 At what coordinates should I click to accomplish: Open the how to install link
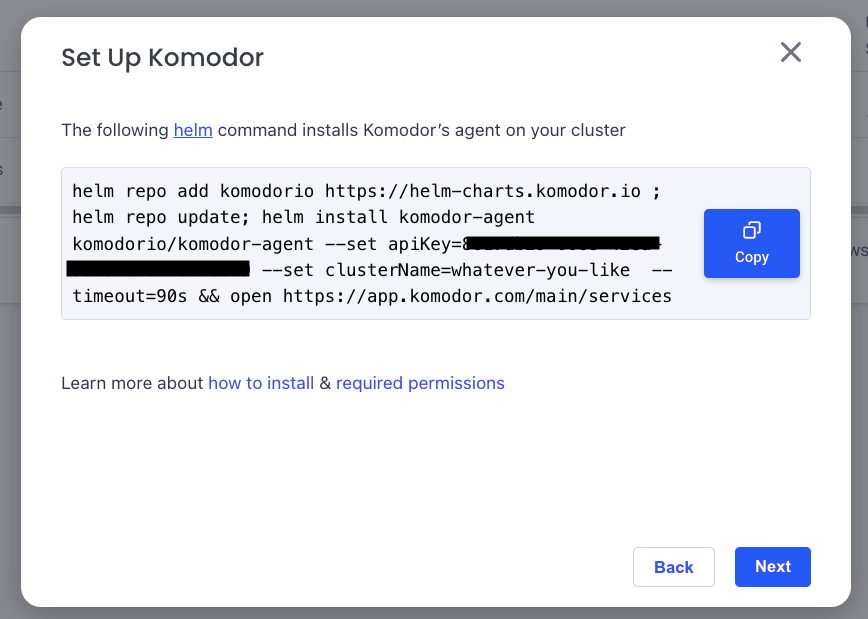[x=261, y=383]
